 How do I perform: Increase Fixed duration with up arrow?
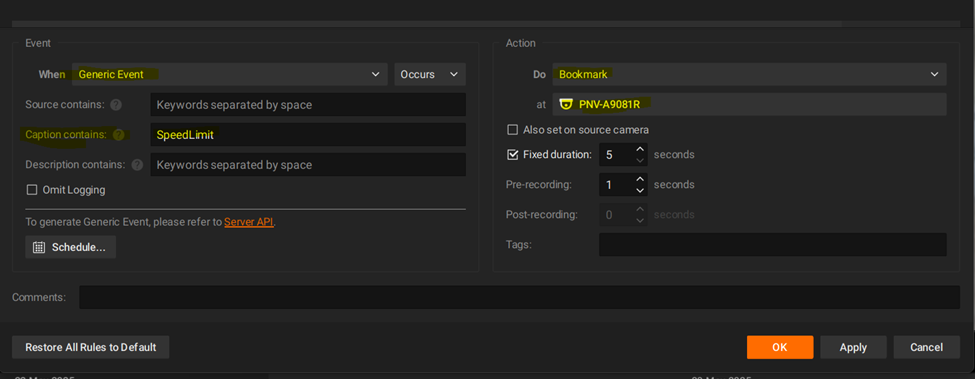point(640,149)
